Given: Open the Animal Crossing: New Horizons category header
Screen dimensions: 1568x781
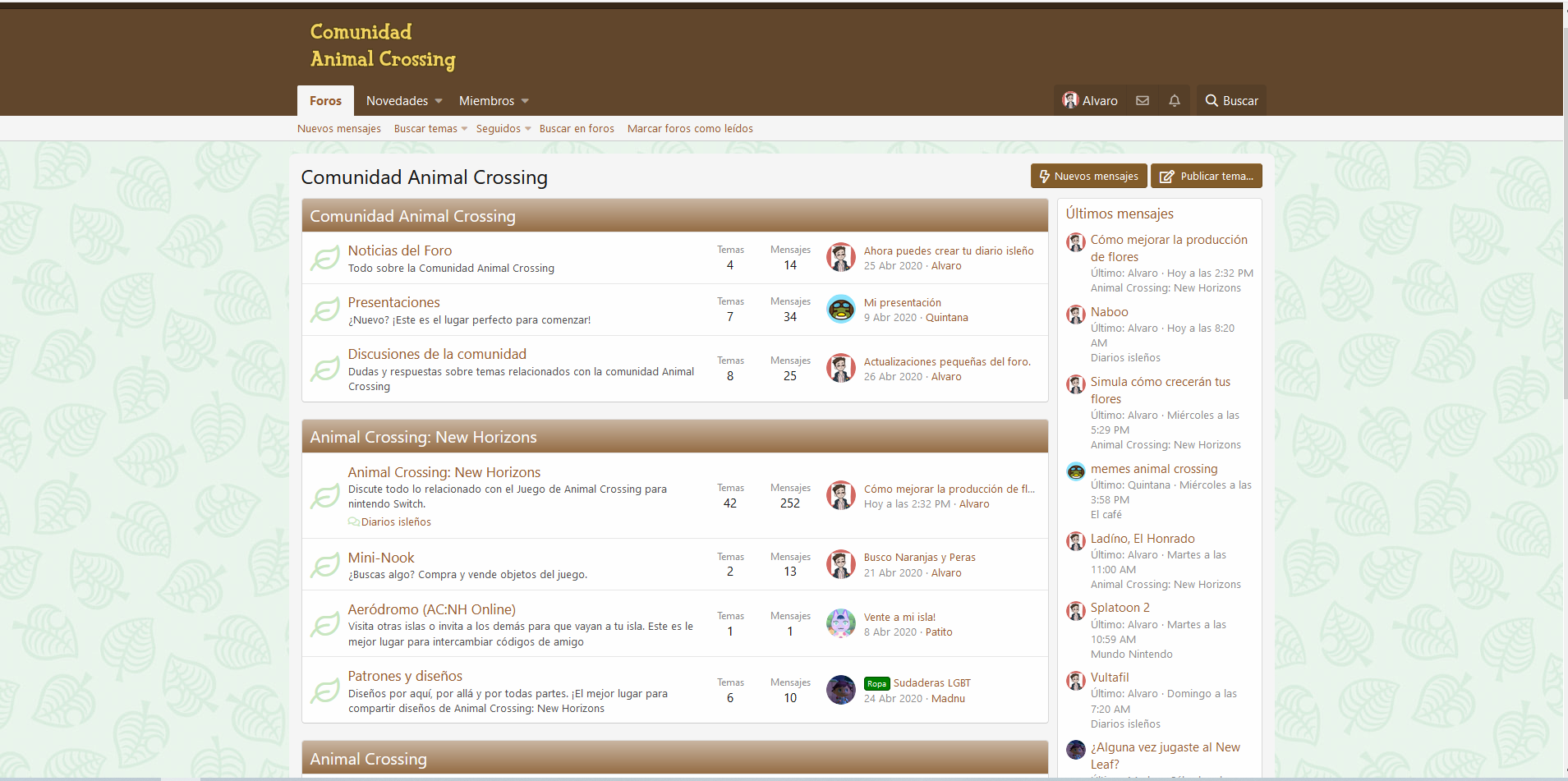Looking at the screenshot, I should (423, 437).
